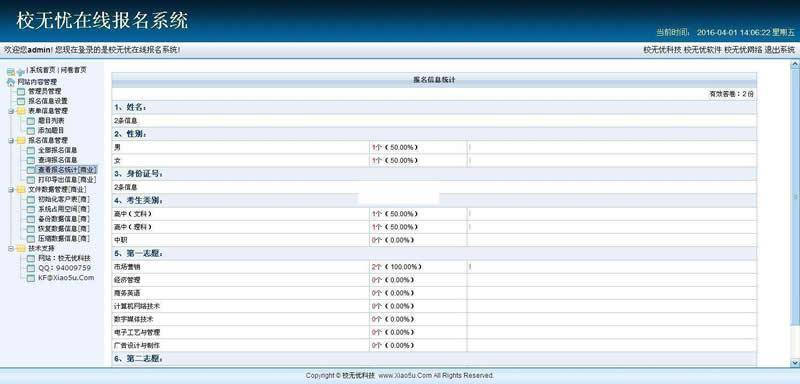The height and width of the screenshot is (384, 800).
Task: Click the 网站内容管理 root tree label
Action: point(37,82)
